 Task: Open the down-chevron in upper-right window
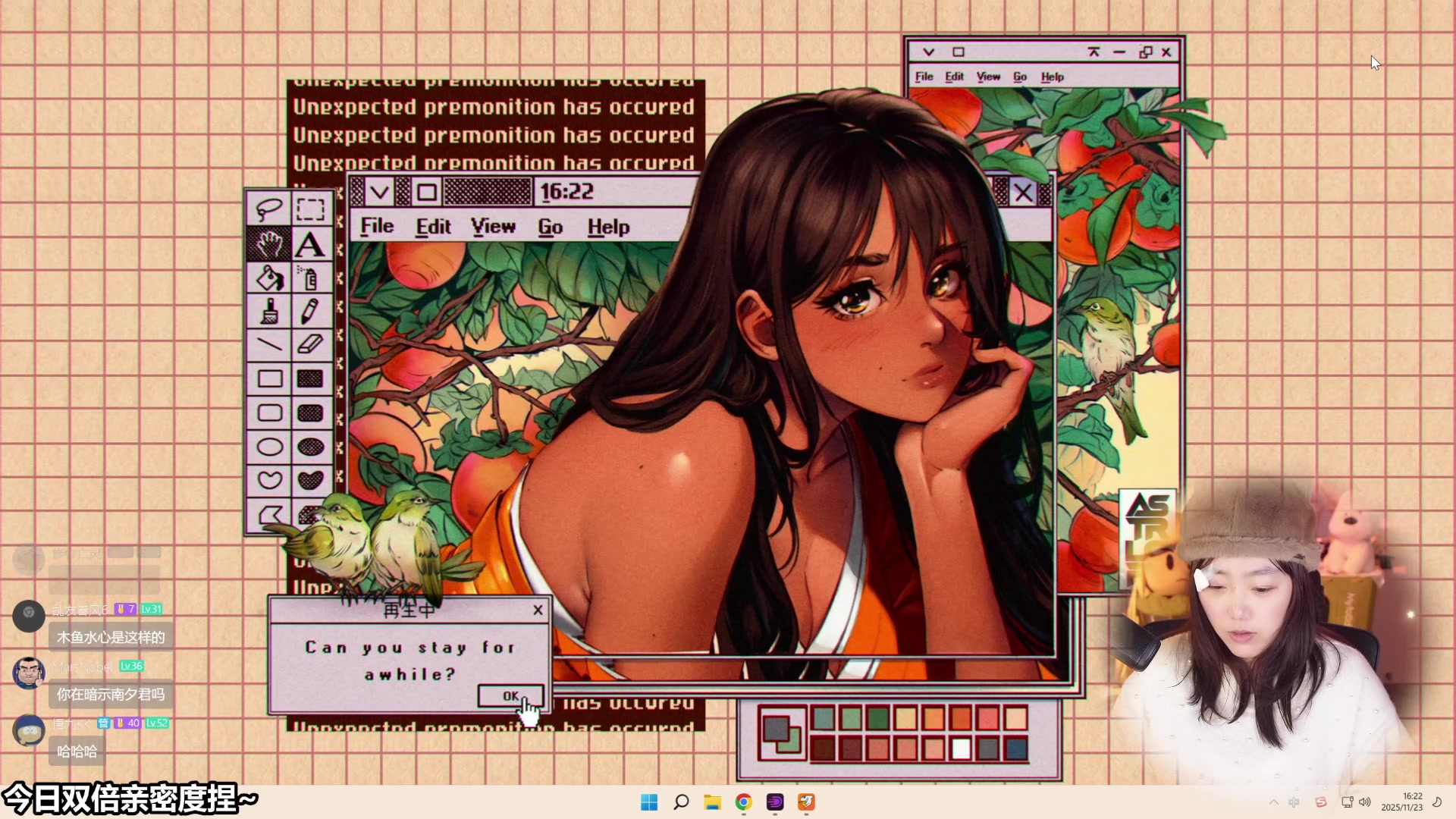click(x=928, y=52)
